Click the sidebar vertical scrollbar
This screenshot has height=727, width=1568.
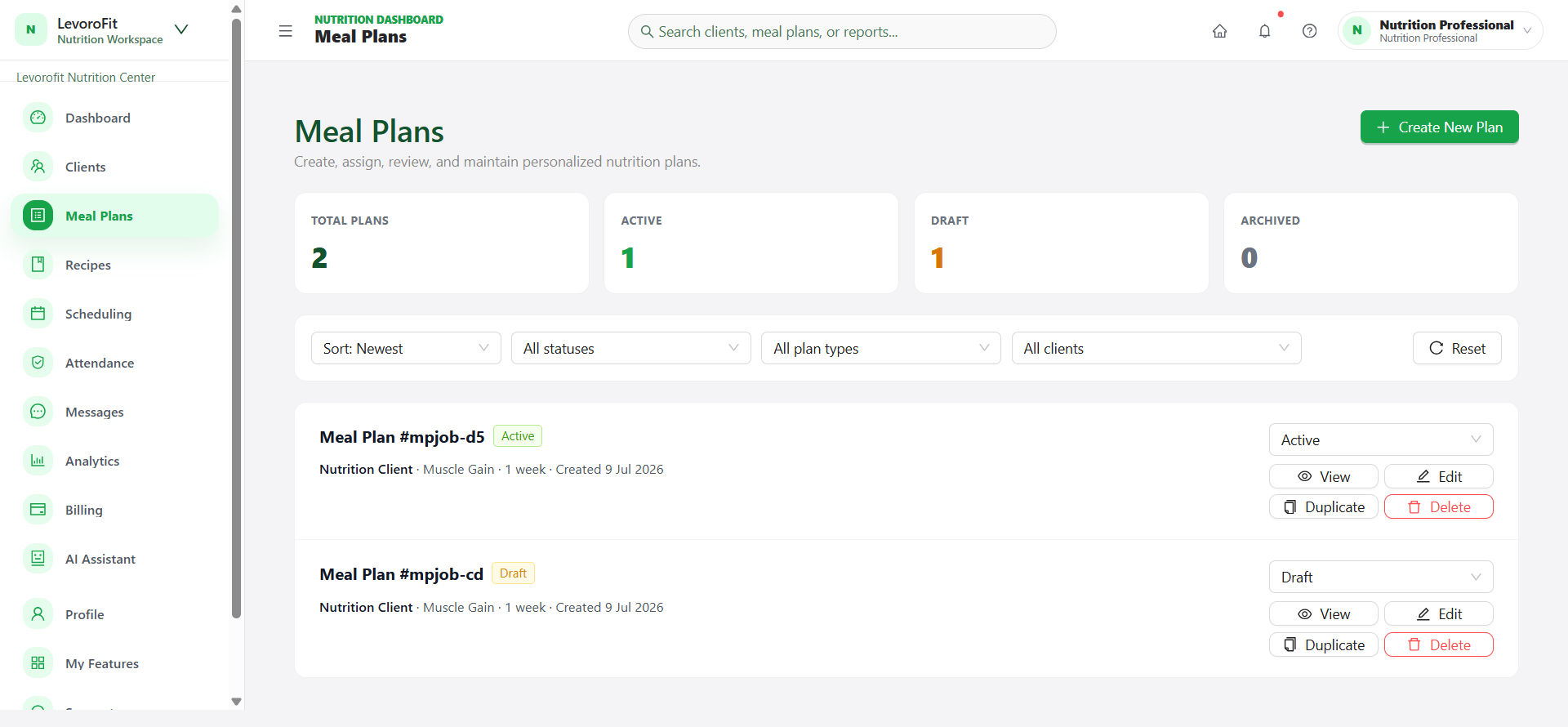click(236, 319)
